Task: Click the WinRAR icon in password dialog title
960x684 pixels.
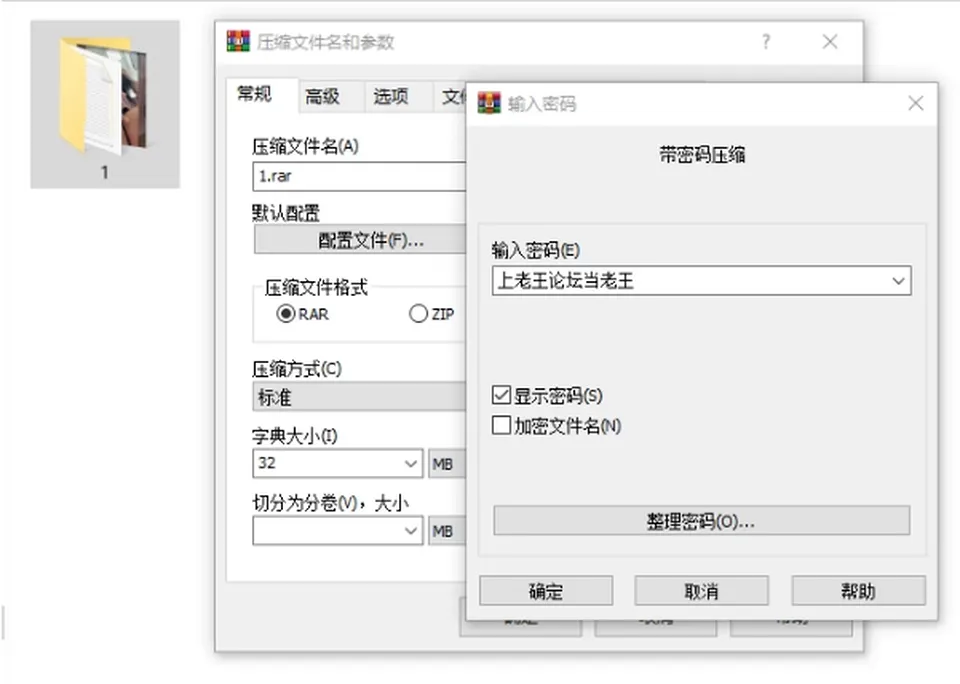Action: click(489, 103)
